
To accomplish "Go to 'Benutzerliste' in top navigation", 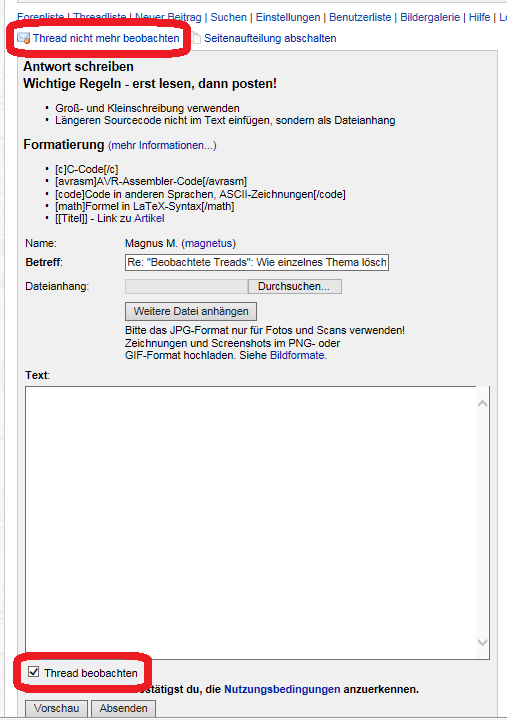I will pyautogui.click(x=360, y=17).
